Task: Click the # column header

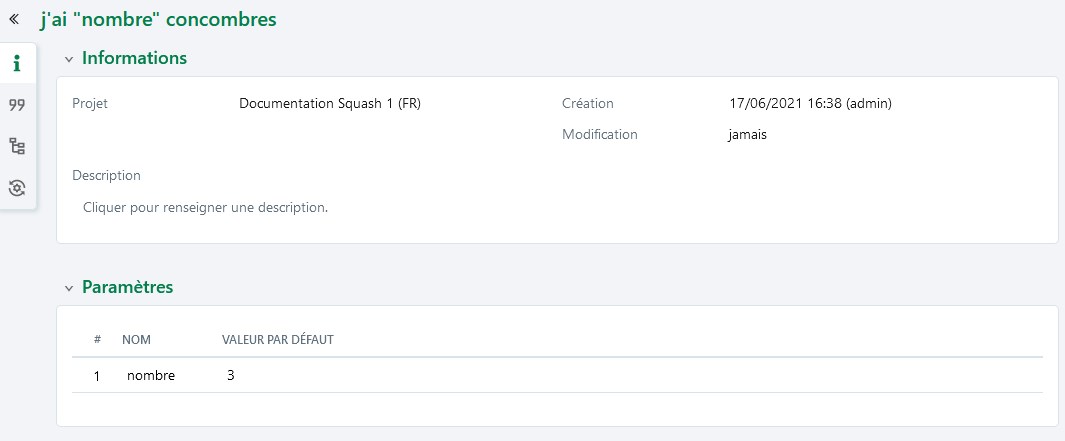Action: pyautogui.click(x=97, y=339)
